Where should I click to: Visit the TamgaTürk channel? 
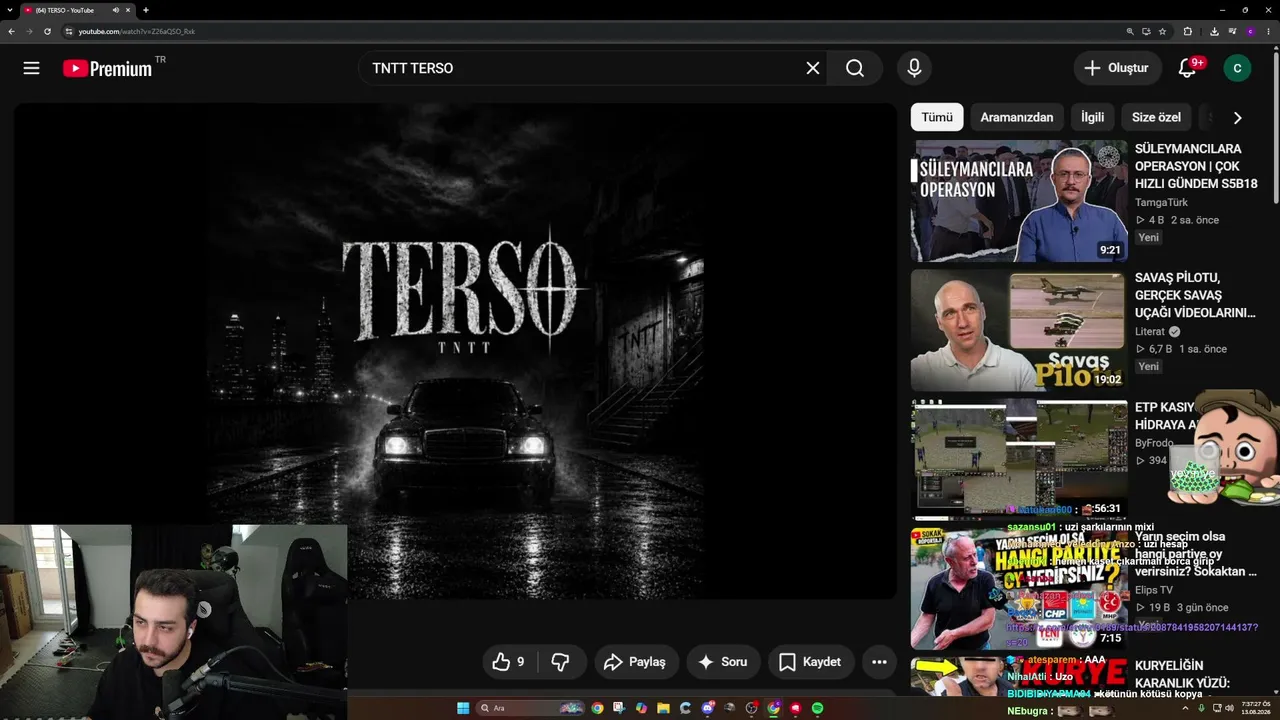click(x=1161, y=202)
